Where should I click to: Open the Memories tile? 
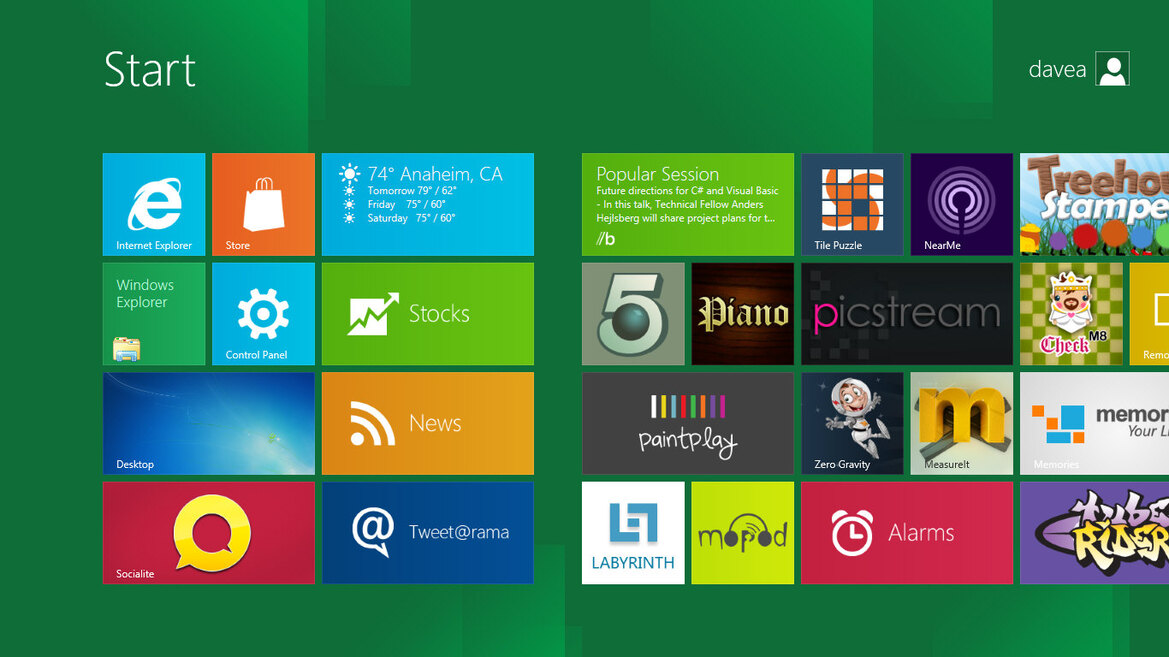click(1094, 424)
